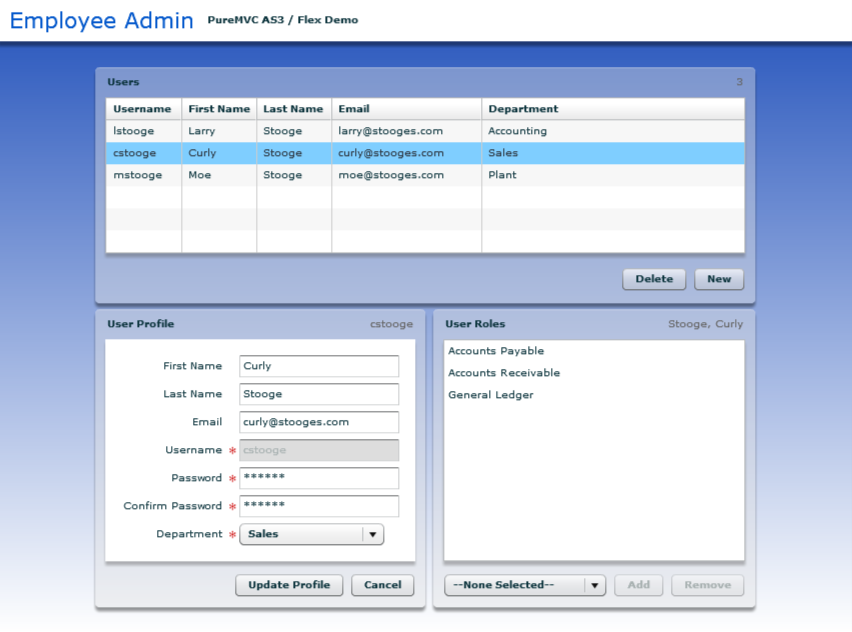
Task: Click the cstooge label in User Profile header
Action: pyautogui.click(x=391, y=324)
